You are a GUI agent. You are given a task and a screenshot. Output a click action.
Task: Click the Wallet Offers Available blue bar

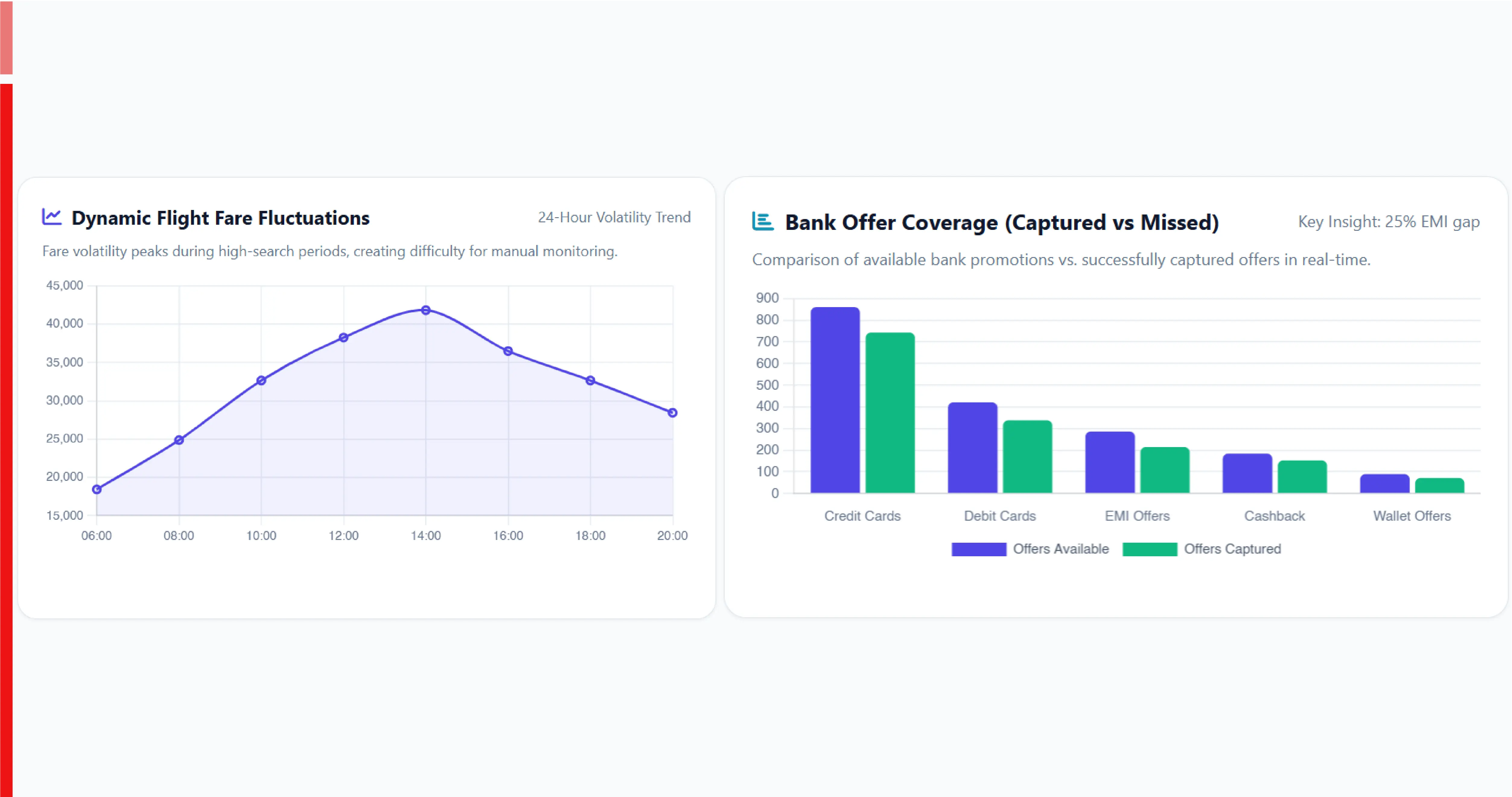click(1385, 484)
